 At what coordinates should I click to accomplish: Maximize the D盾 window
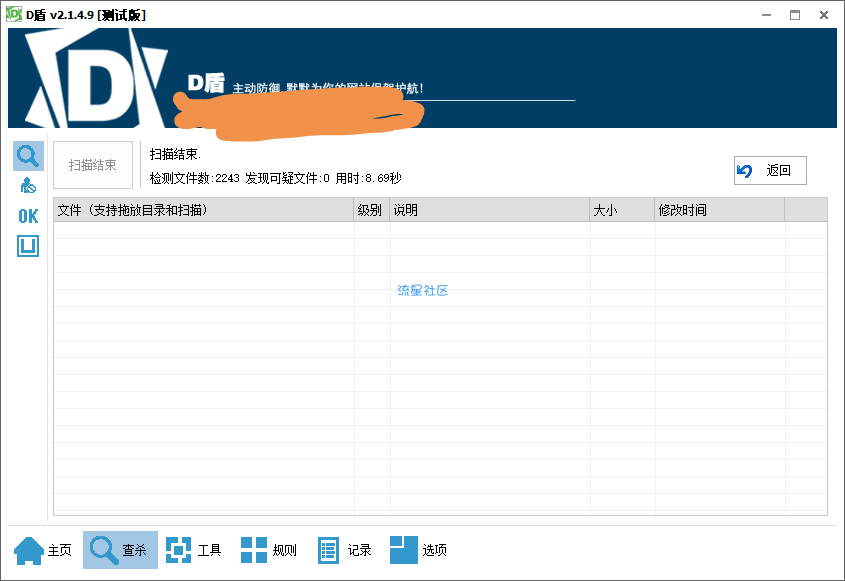point(795,15)
